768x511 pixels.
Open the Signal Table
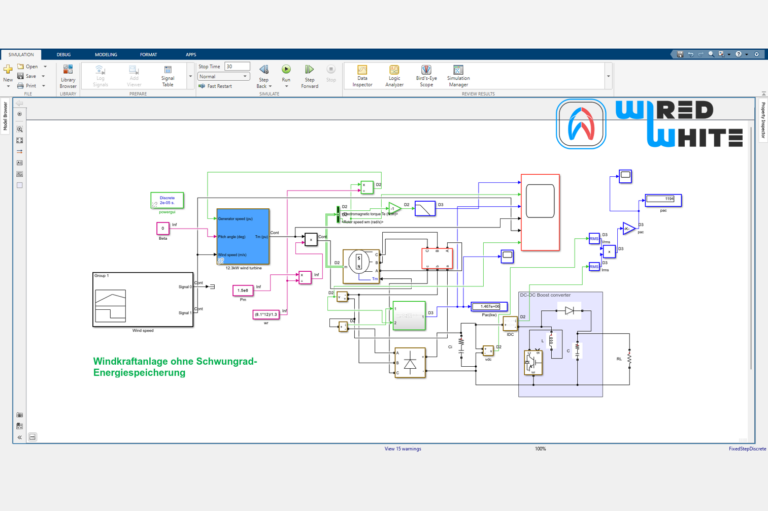168,76
